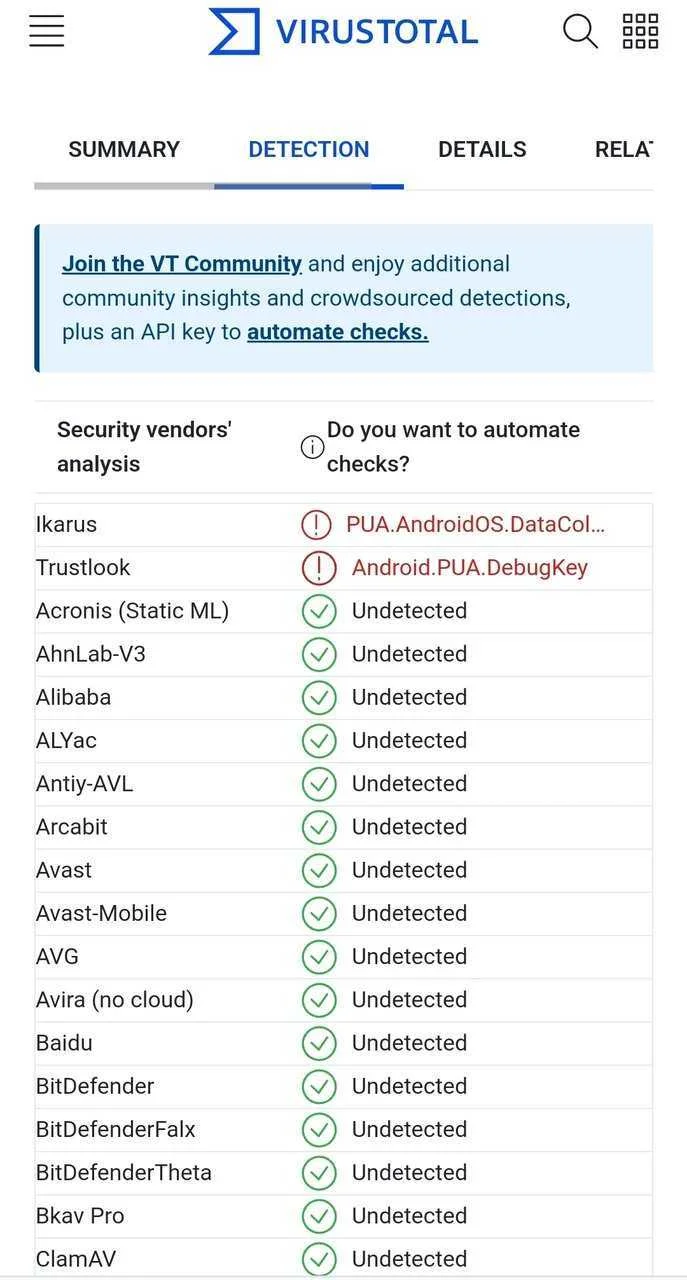Open the apps grid icon

[640, 31]
